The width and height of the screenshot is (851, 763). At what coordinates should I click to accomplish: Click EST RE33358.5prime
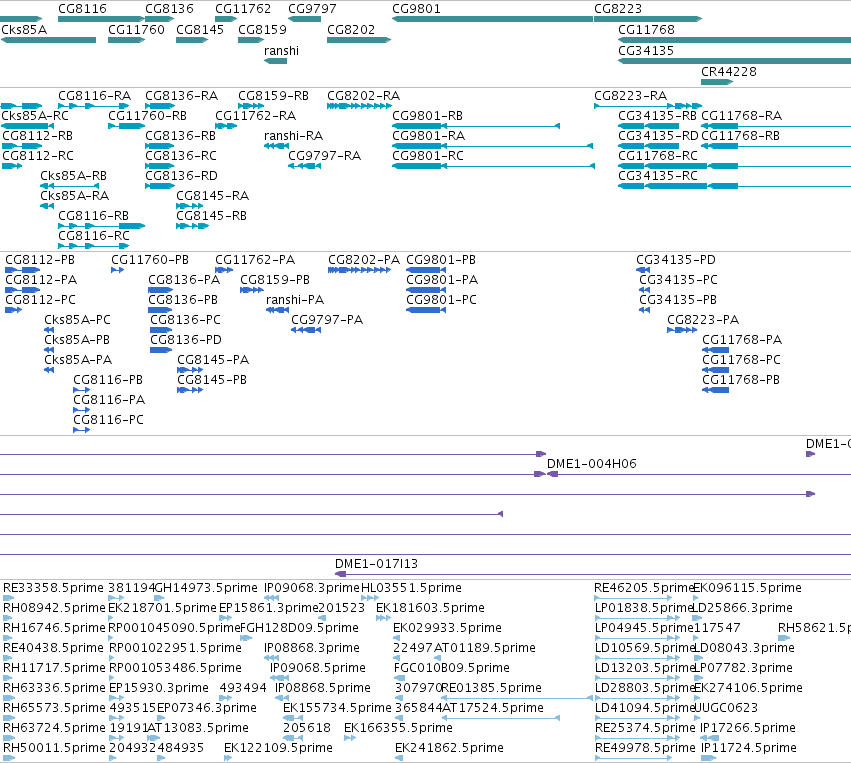pyautogui.click(x=53, y=588)
